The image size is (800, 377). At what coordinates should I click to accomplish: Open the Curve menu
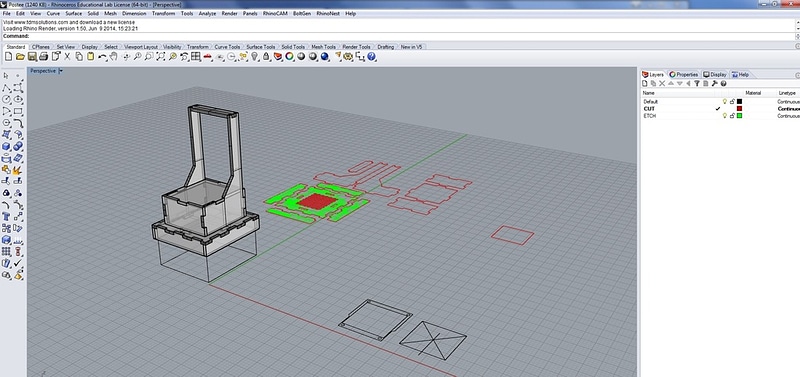click(x=53, y=14)
